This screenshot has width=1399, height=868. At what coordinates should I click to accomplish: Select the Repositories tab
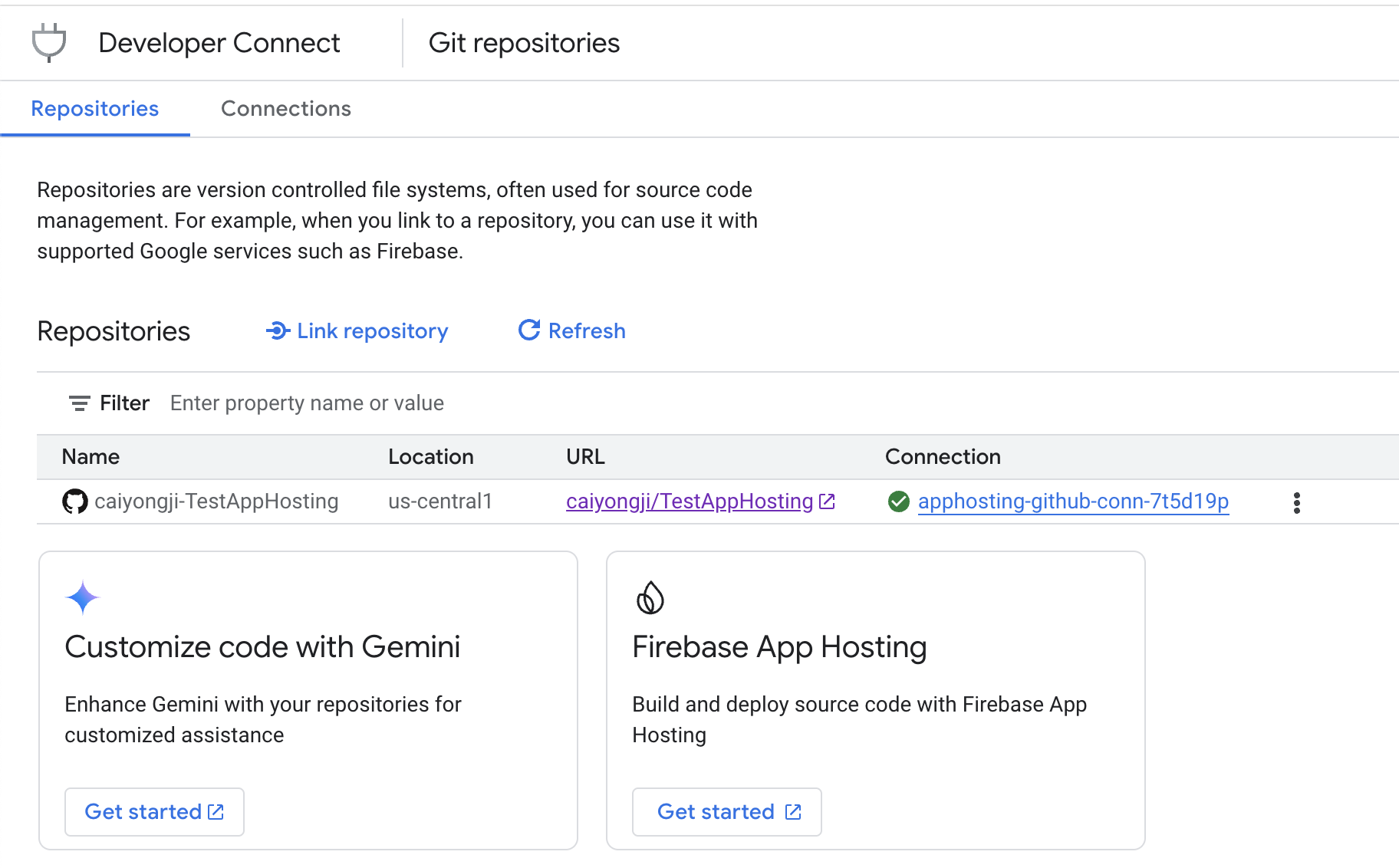[x=95, y=109]
